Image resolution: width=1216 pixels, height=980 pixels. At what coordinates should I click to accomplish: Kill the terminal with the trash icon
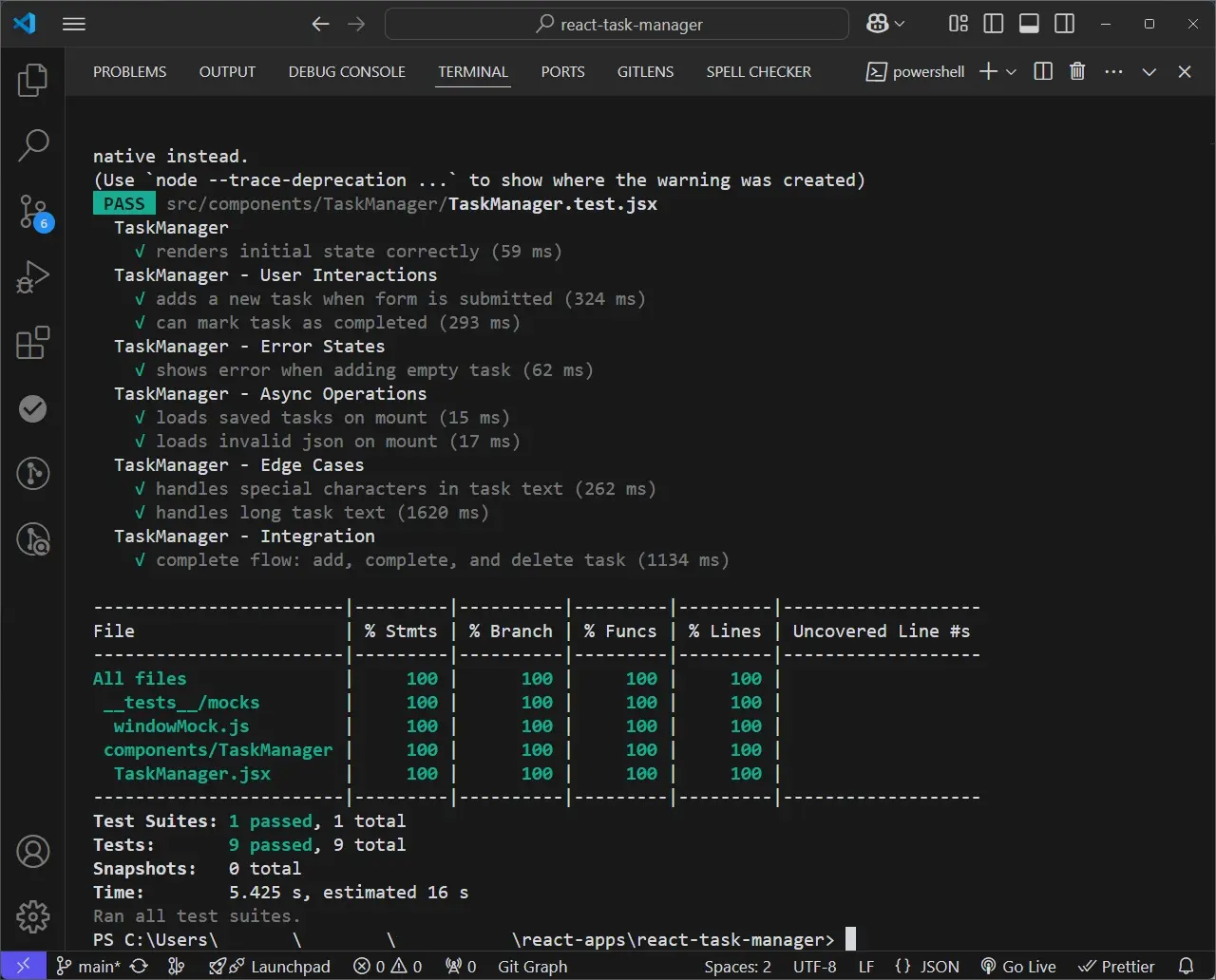pos(1077,71)
